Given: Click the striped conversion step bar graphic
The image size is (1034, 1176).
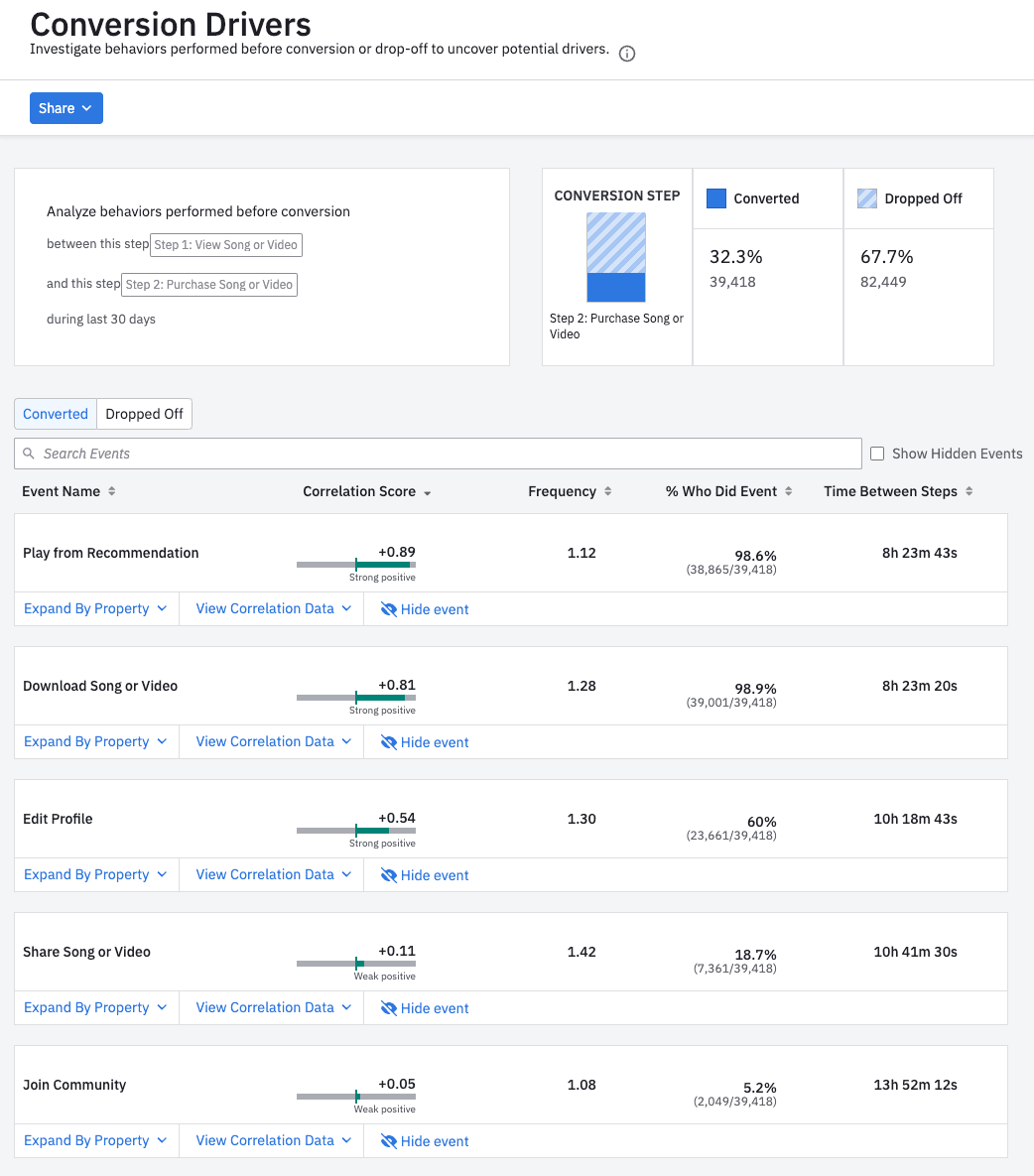Looking at the screenshot, I should 616,257.
